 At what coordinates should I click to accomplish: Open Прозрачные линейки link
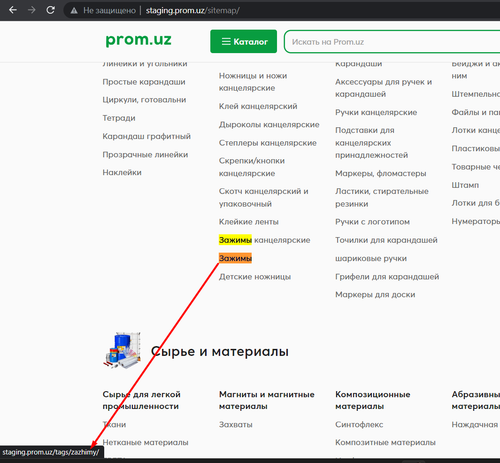145,155
